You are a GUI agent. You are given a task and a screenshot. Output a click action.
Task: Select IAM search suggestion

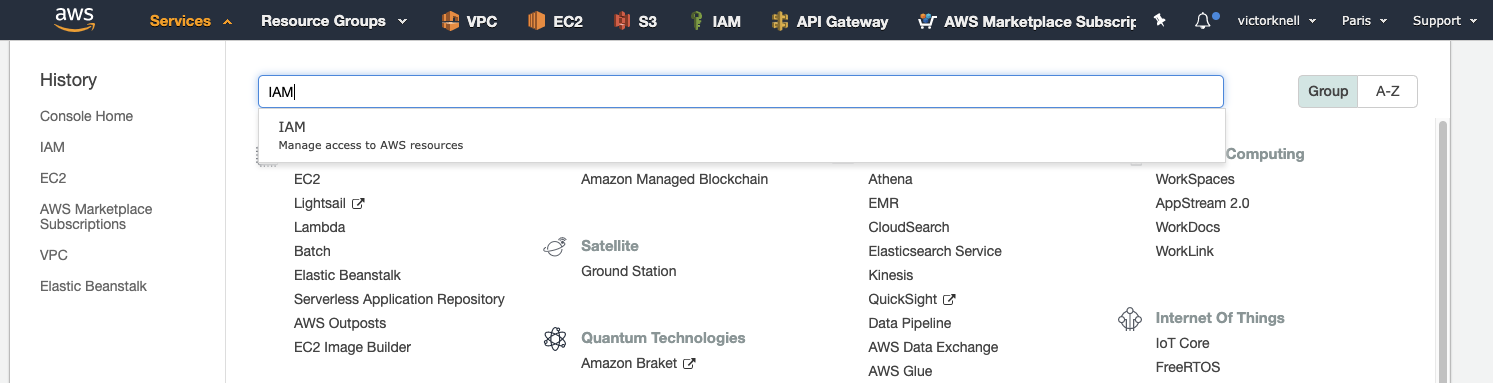(x=742, y=136)
